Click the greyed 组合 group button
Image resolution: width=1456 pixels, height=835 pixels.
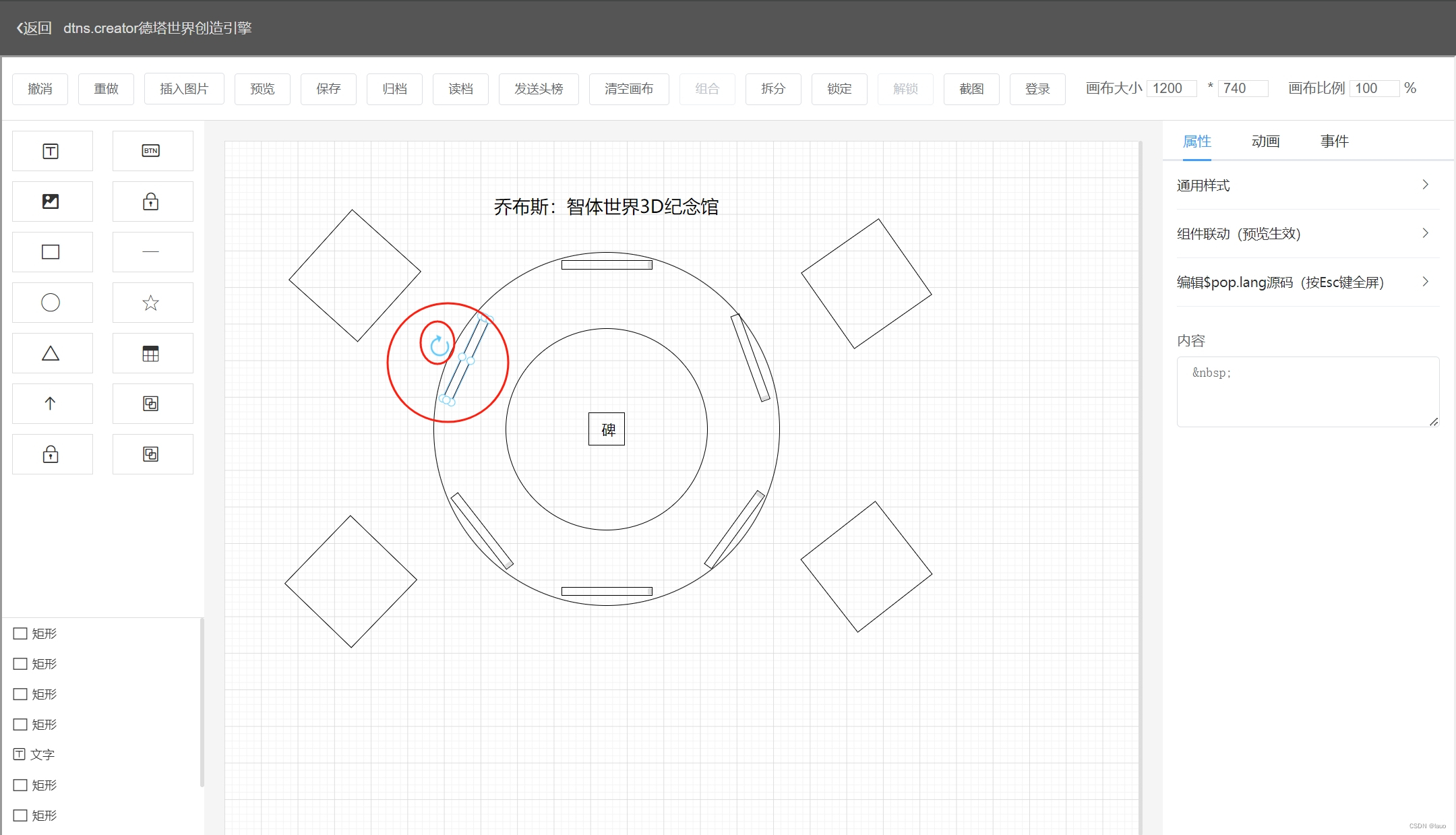click(x=707, y=89)
